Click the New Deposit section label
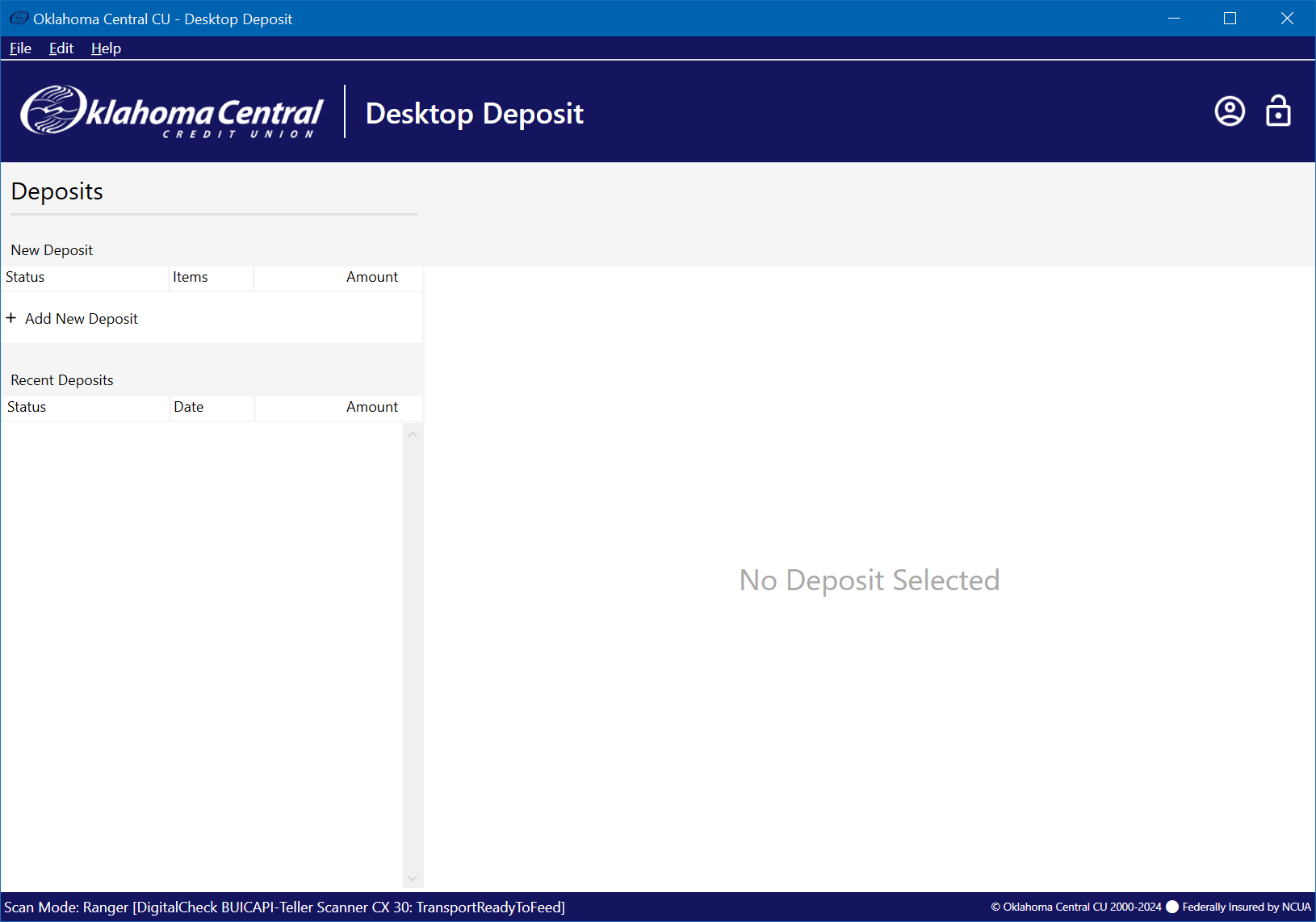Viewport: 1316px width, 922px height. 52,250
